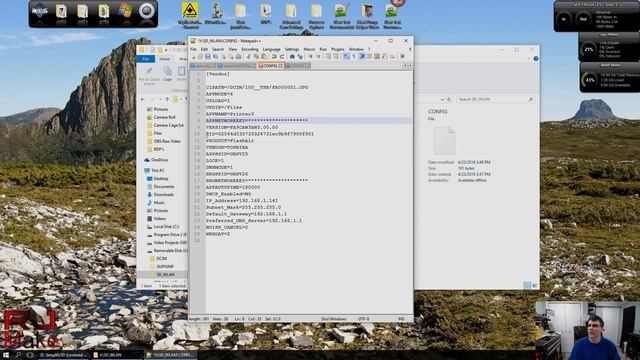Click the line IP_Address=192.168.1.141
This screenshot has width=640, height=360.
point(242,200)
